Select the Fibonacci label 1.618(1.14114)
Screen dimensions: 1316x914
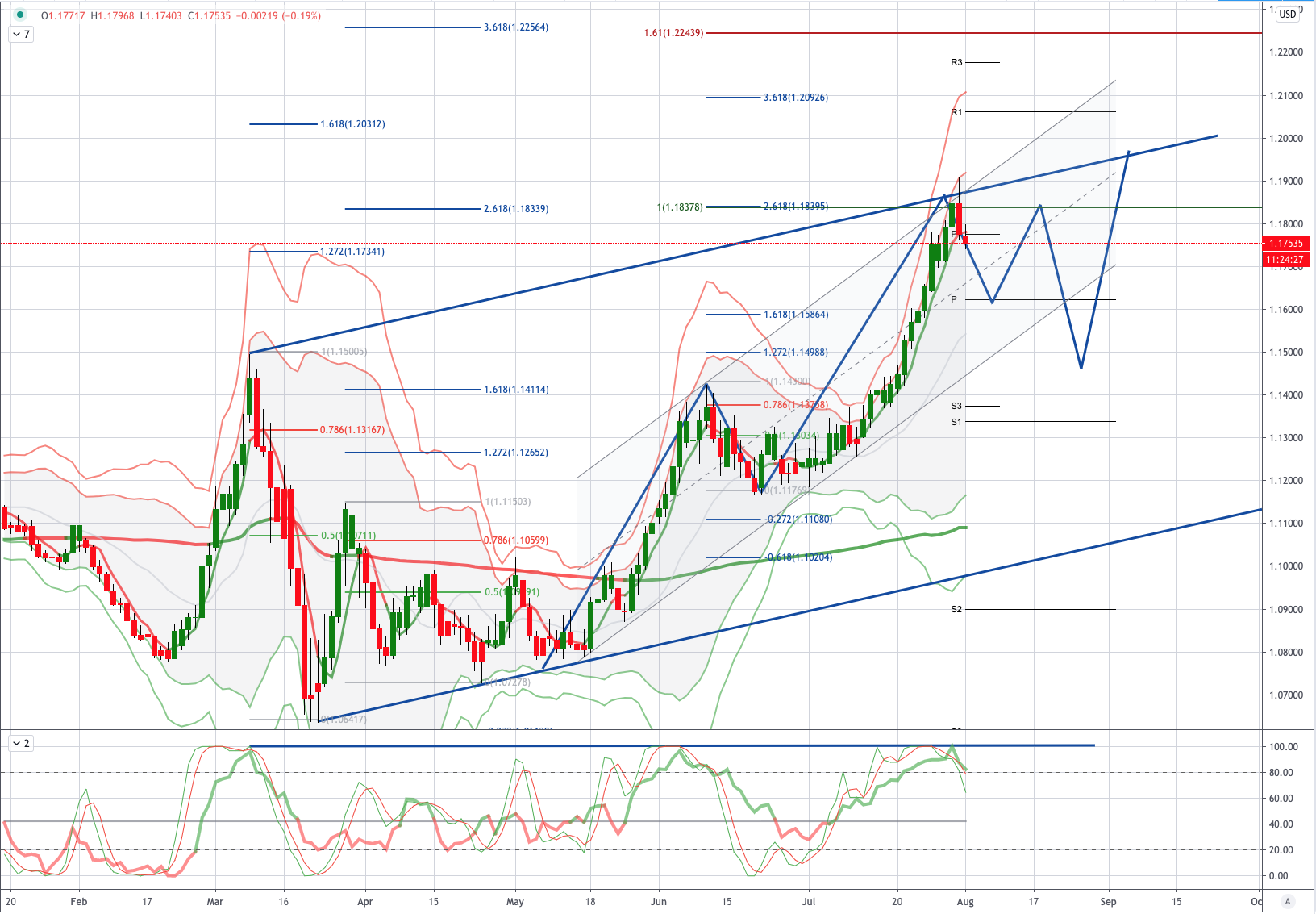(516, 390)
